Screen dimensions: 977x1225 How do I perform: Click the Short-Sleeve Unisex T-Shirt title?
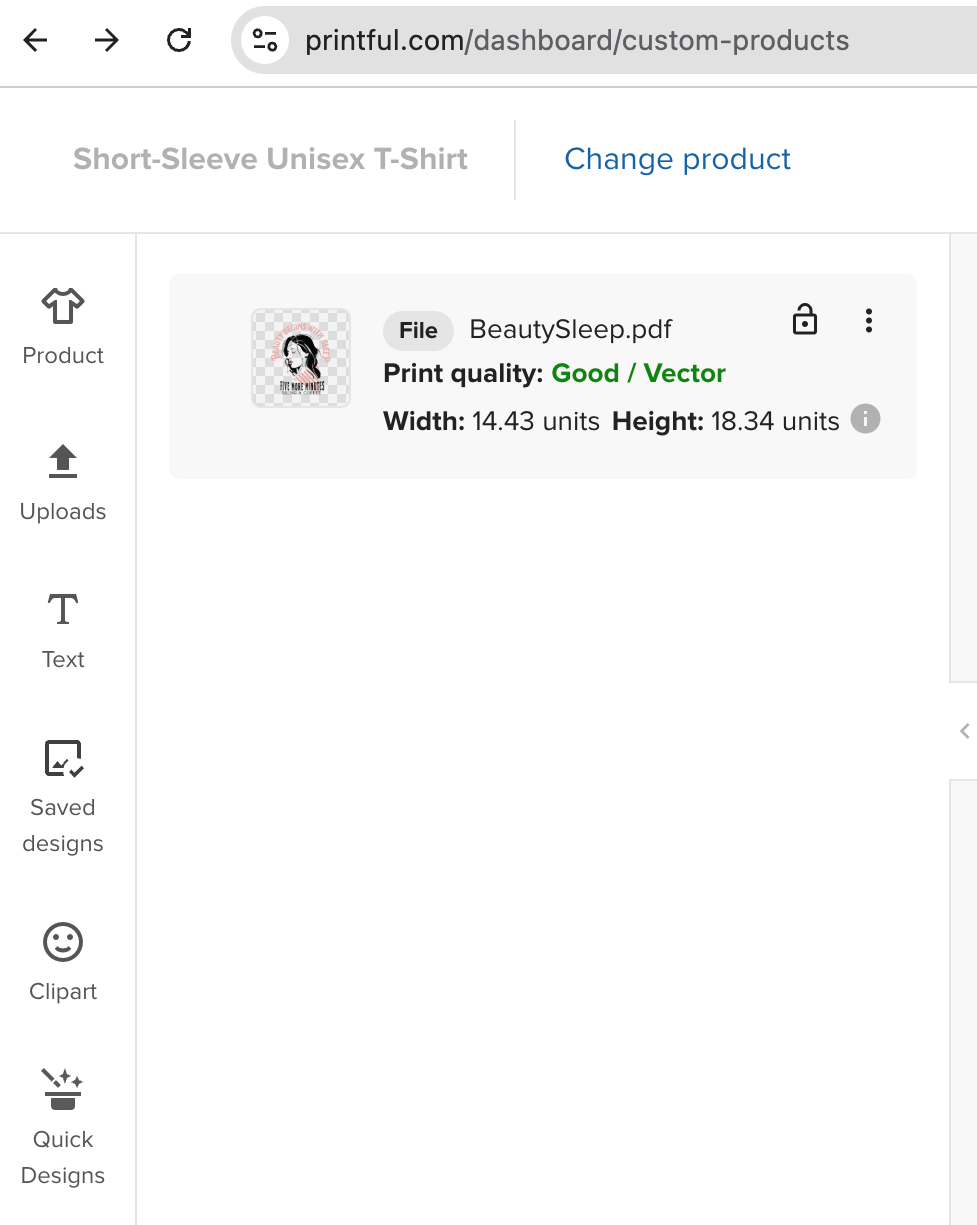pyautogui.click(x=271, y=159)
